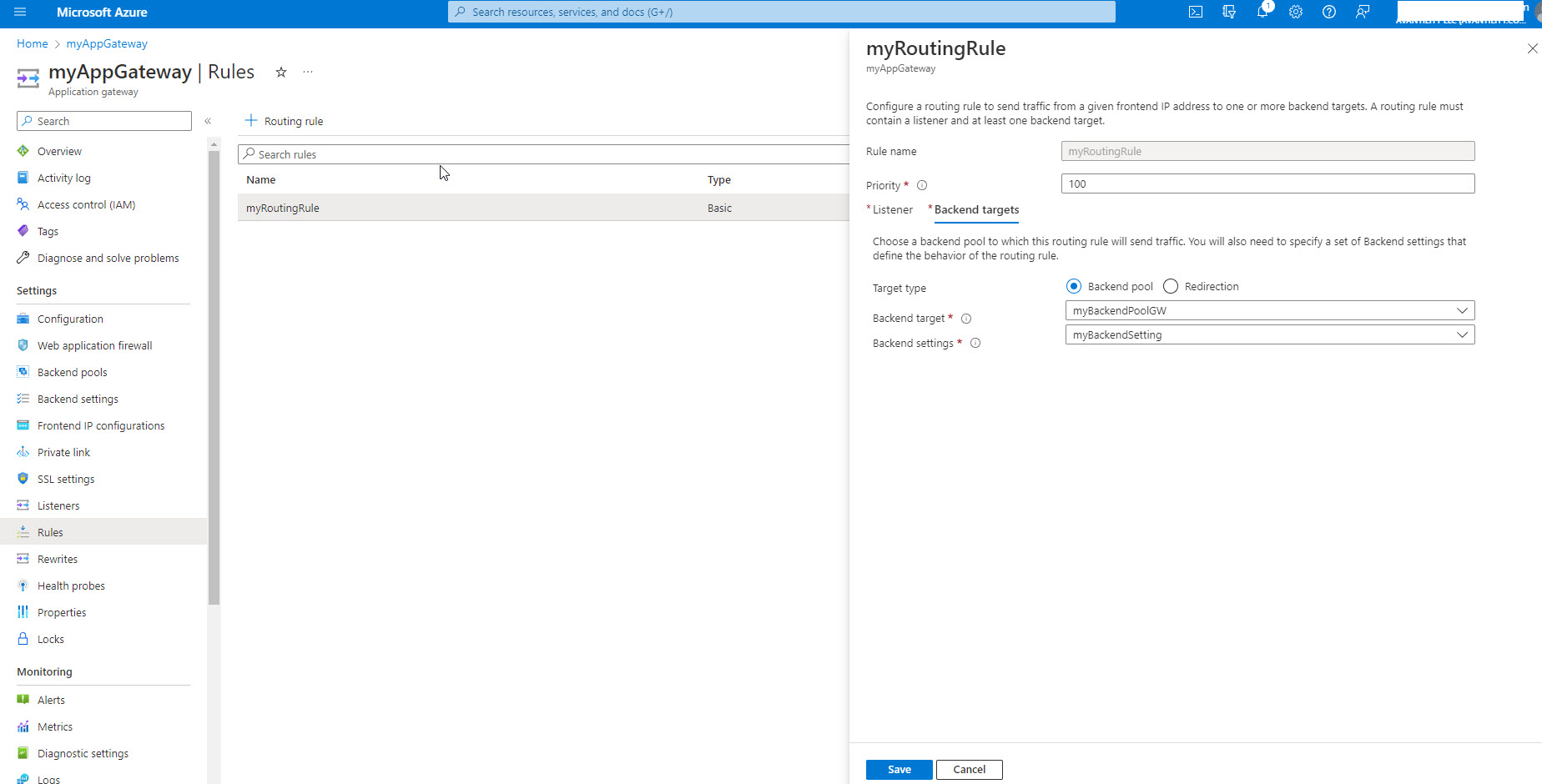Open Listeners in the sidebar
Viewport: 1542px width, 784px height.
pyautogui.click(x=58, y=505)
